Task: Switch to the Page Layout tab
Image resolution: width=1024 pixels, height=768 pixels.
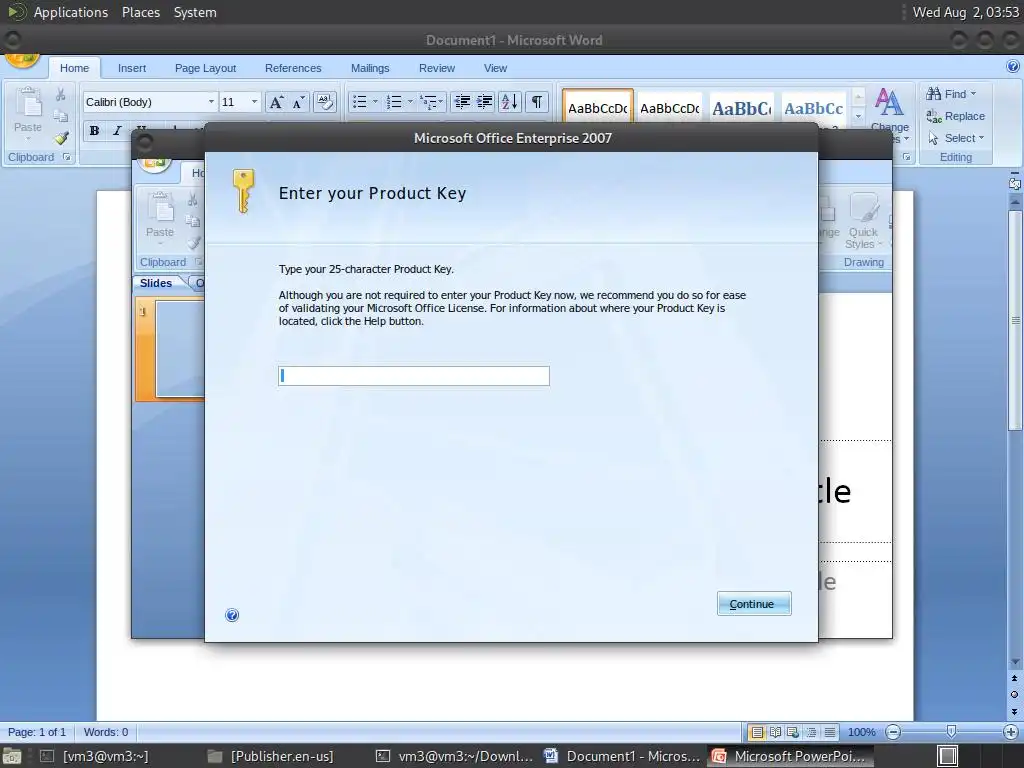Action: coord(205,68)
